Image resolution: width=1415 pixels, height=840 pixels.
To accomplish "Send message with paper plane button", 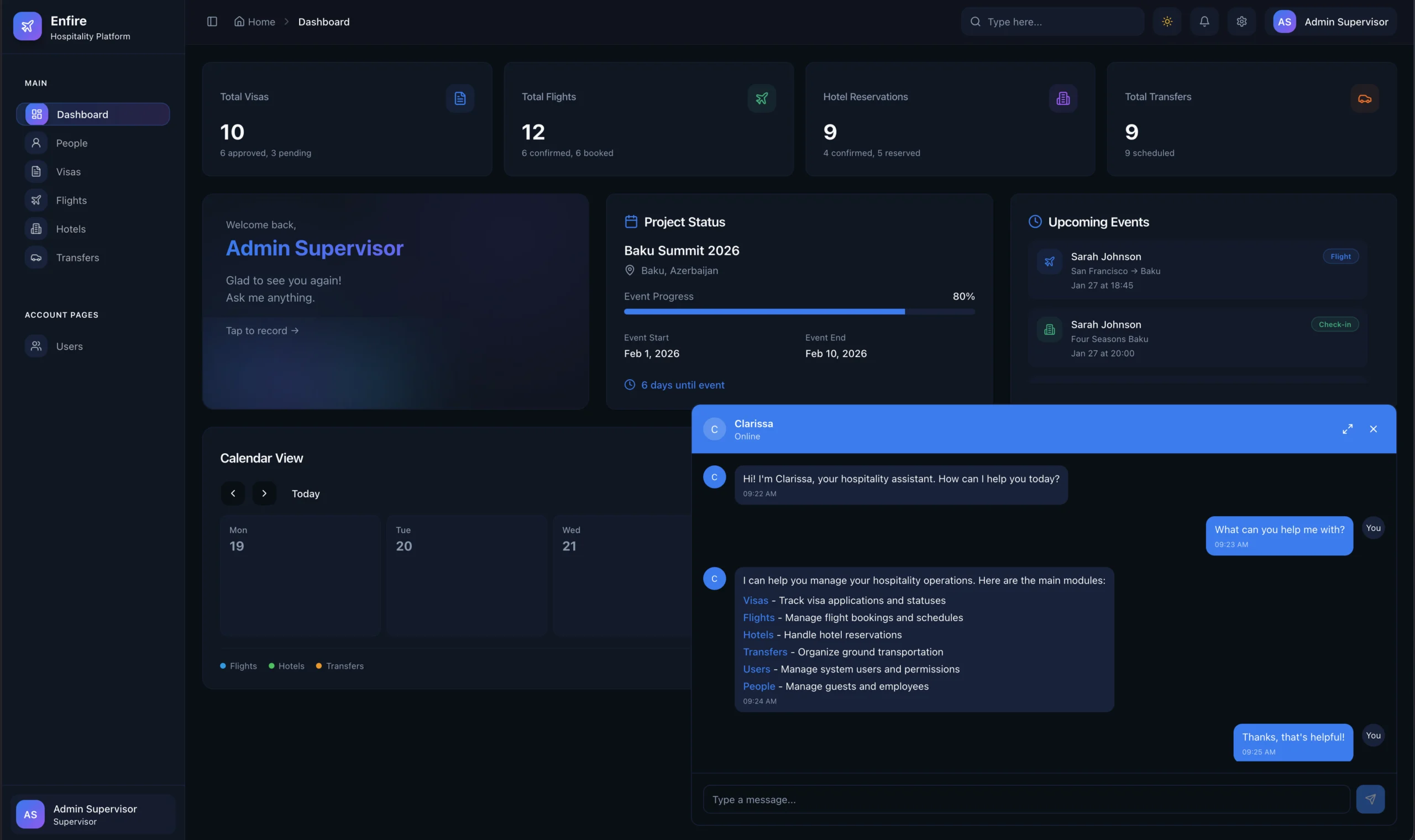I will (1370, 799).
